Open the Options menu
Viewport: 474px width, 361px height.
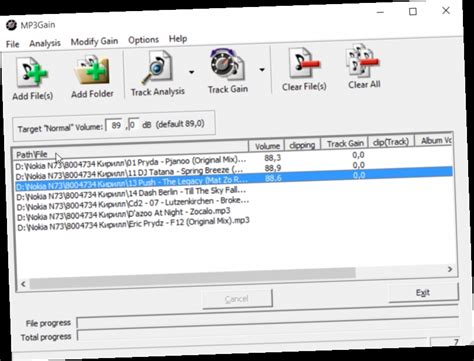tap(144, 40)
